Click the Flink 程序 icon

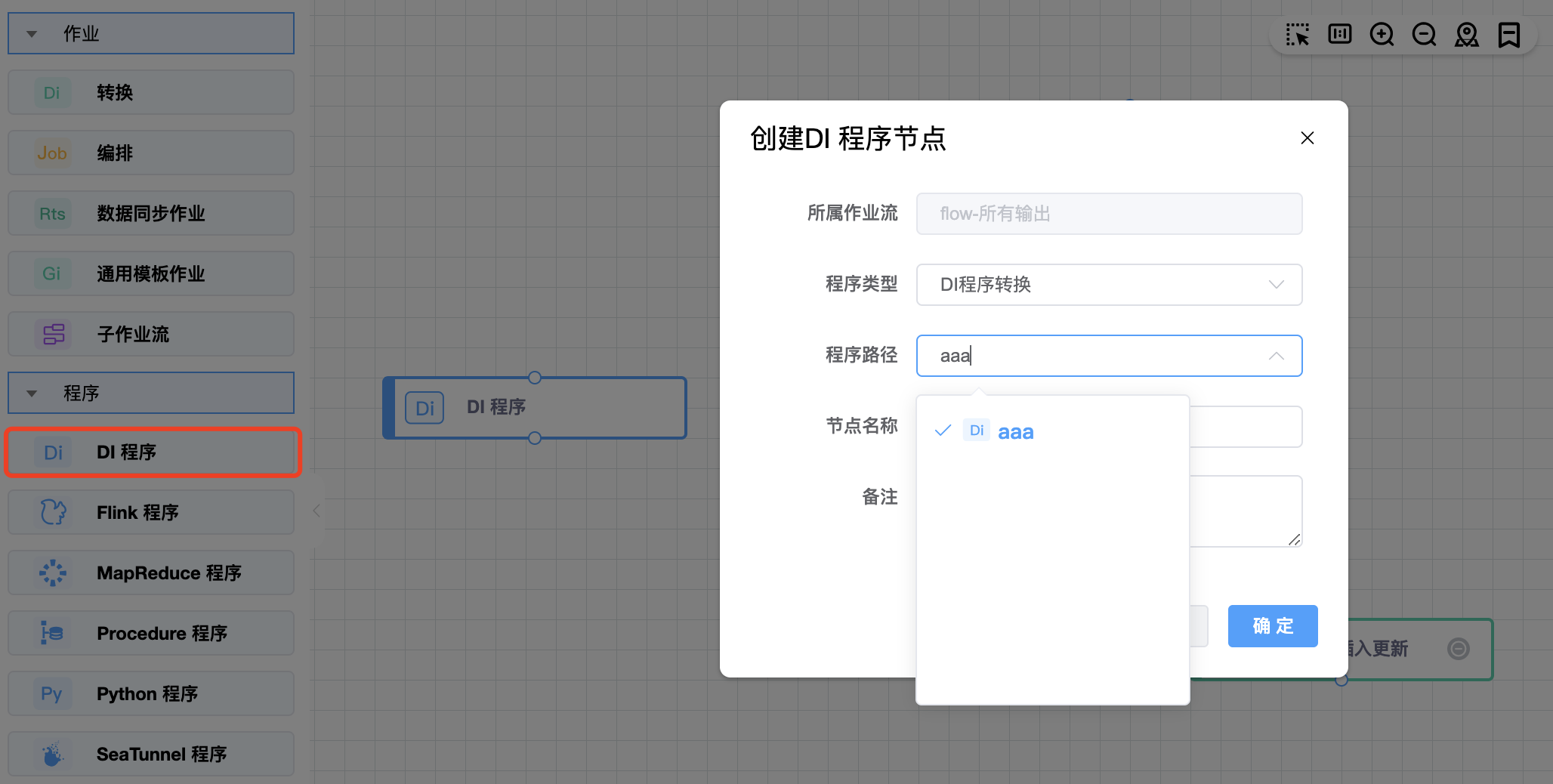click(x=53, y=512)
